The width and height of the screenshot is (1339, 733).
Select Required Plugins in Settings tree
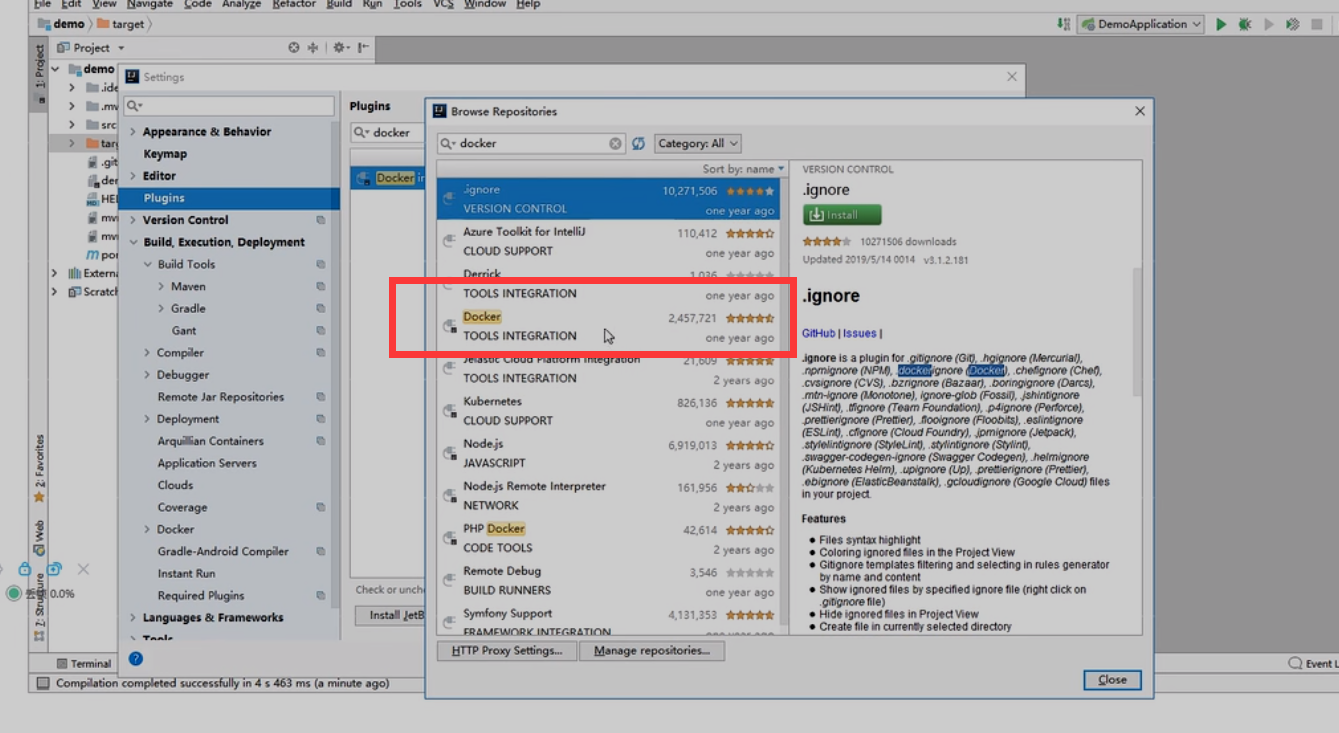click(x=201, y=595)
